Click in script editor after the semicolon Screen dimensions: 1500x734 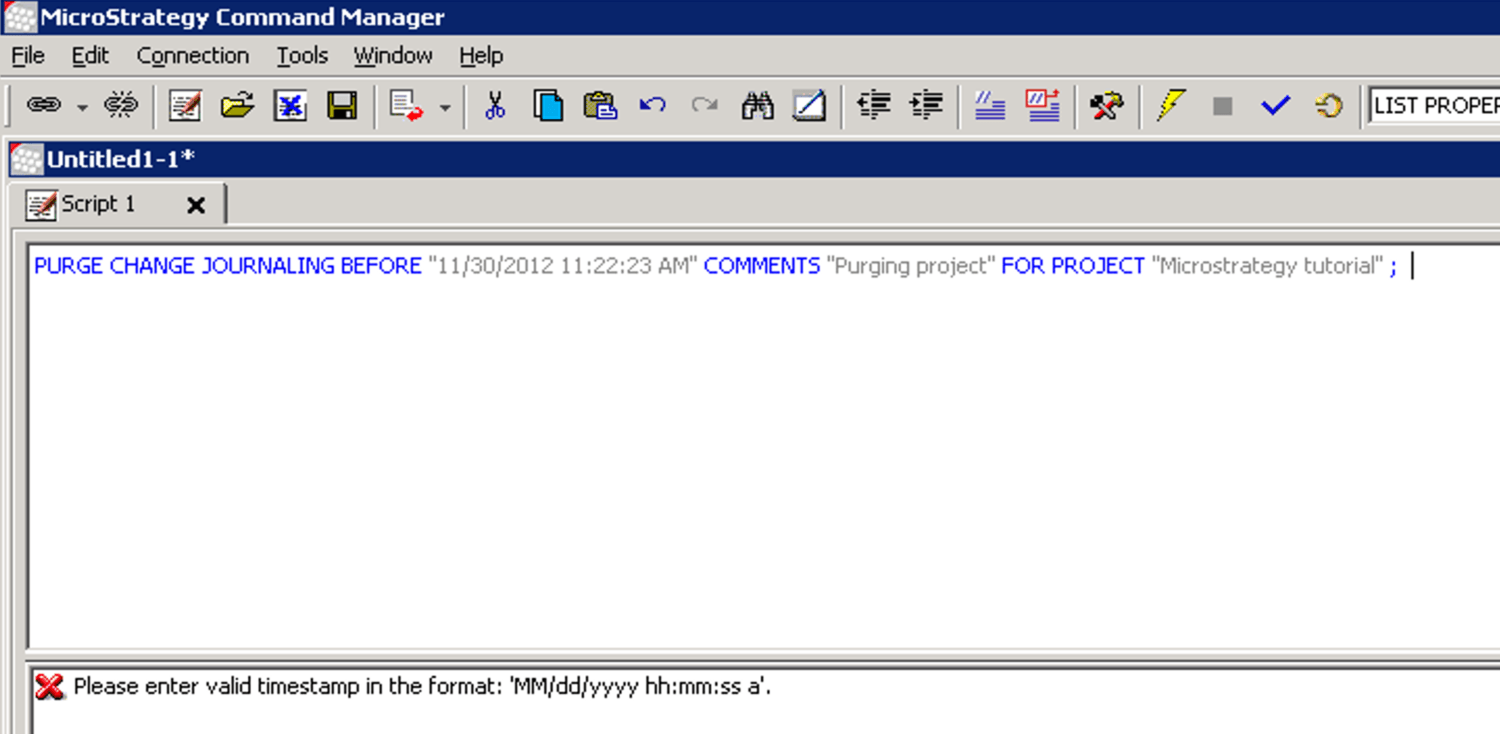tap(1411, 266)
